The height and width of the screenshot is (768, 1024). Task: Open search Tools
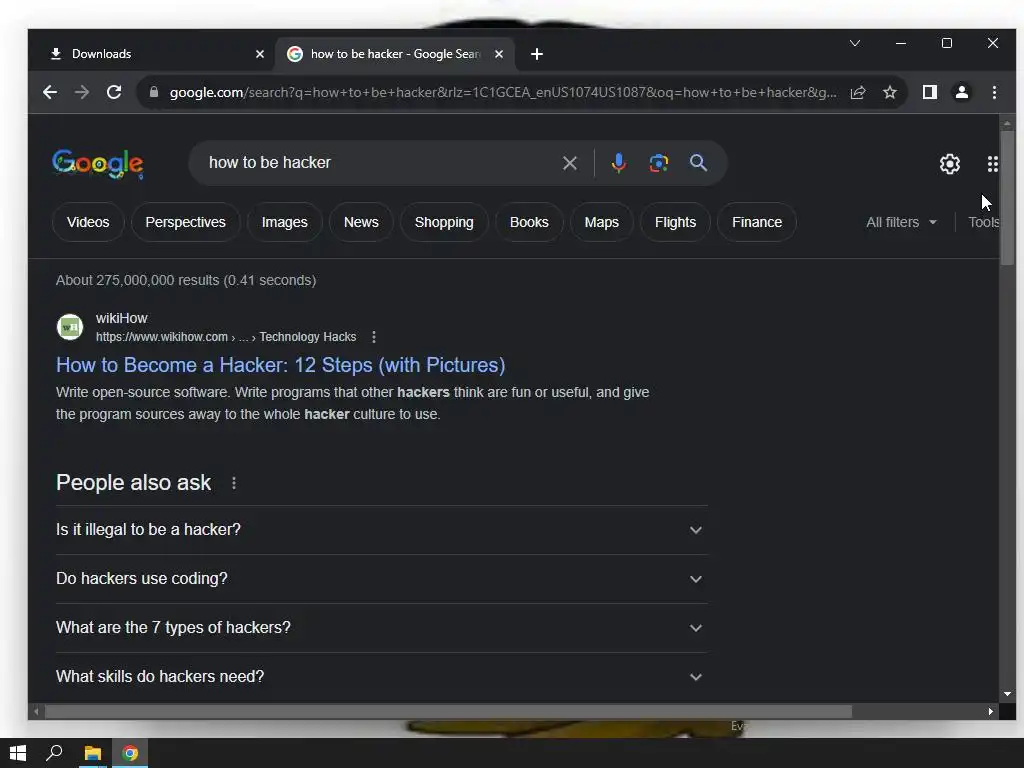(x=983, y=223)
